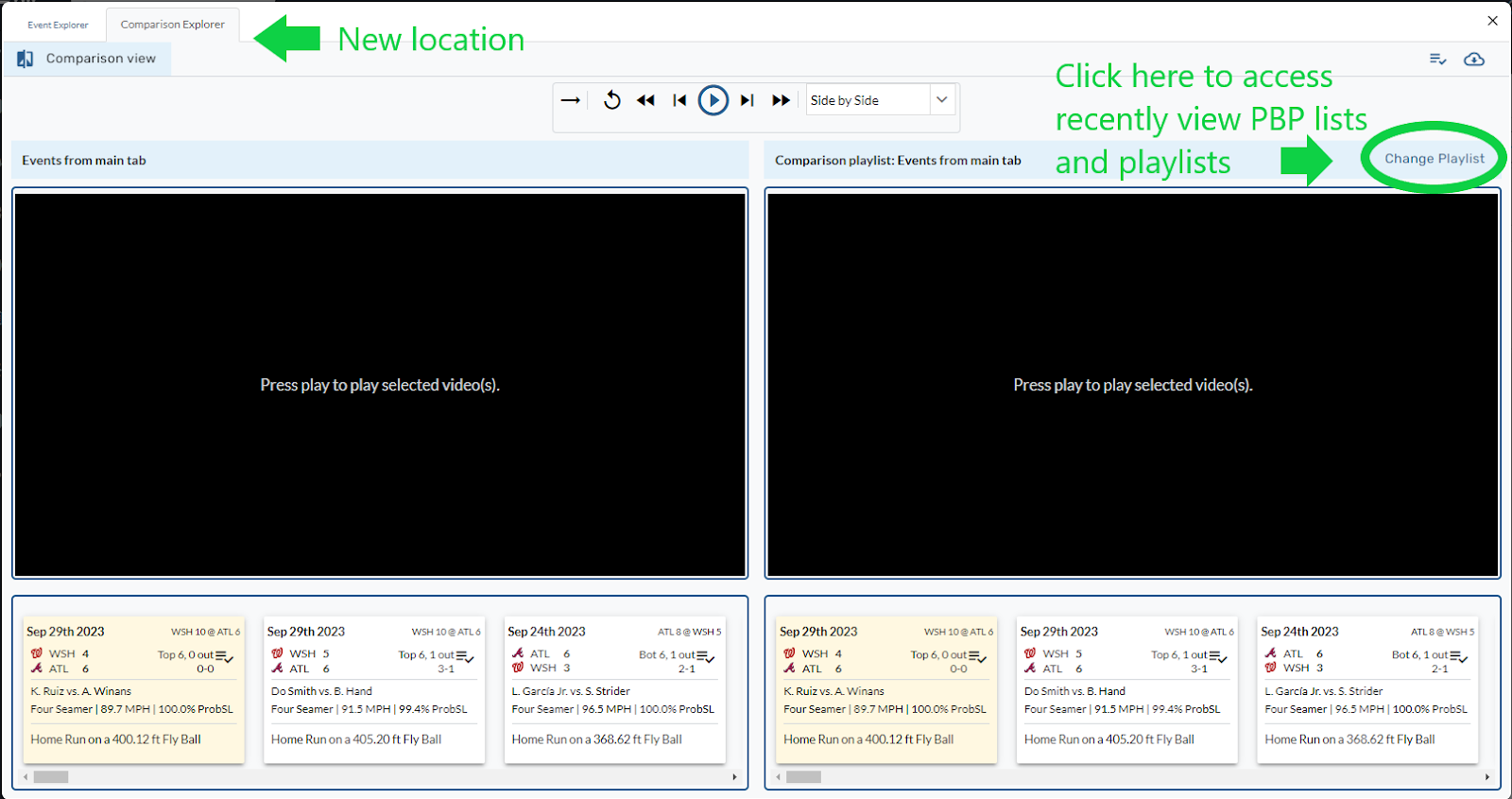The height and width of the screenshot is (799, 1512).
Task: Toggle playlist check on left Do Smith card
Action: tap(465, 656)
